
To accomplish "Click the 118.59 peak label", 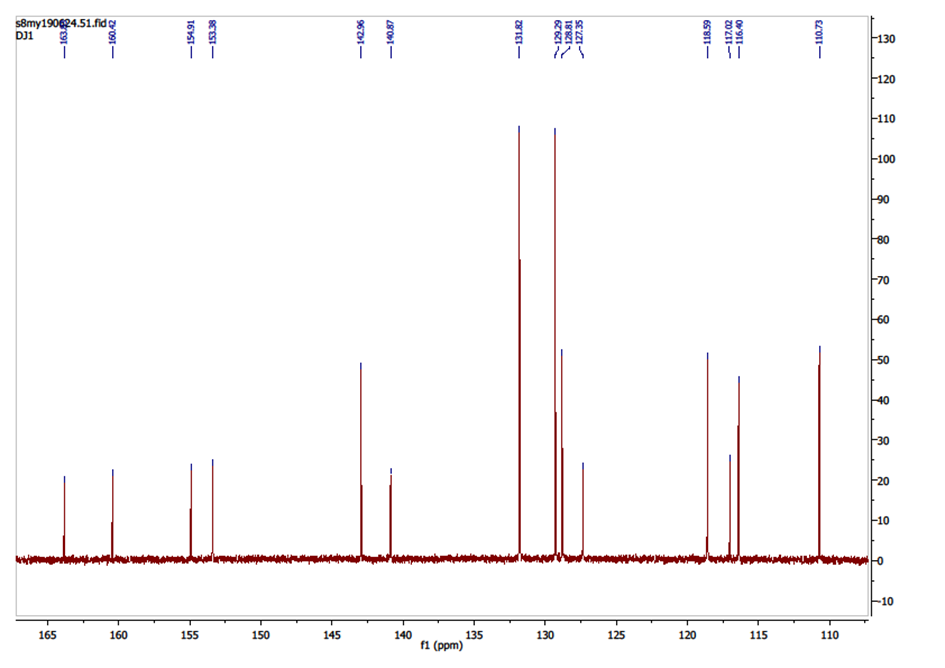I will coord(707,35).
